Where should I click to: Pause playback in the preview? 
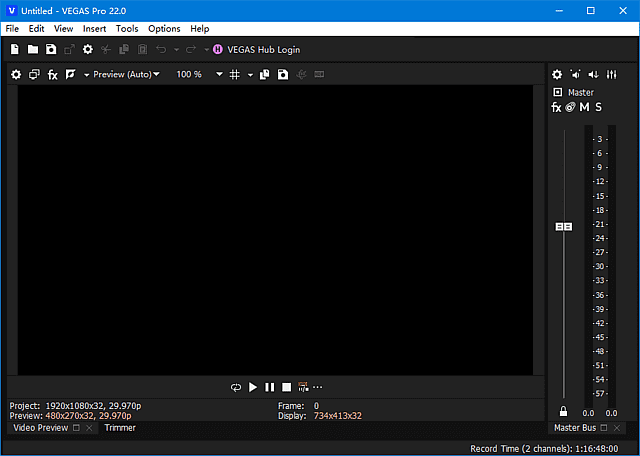click(x=270, y=387)
